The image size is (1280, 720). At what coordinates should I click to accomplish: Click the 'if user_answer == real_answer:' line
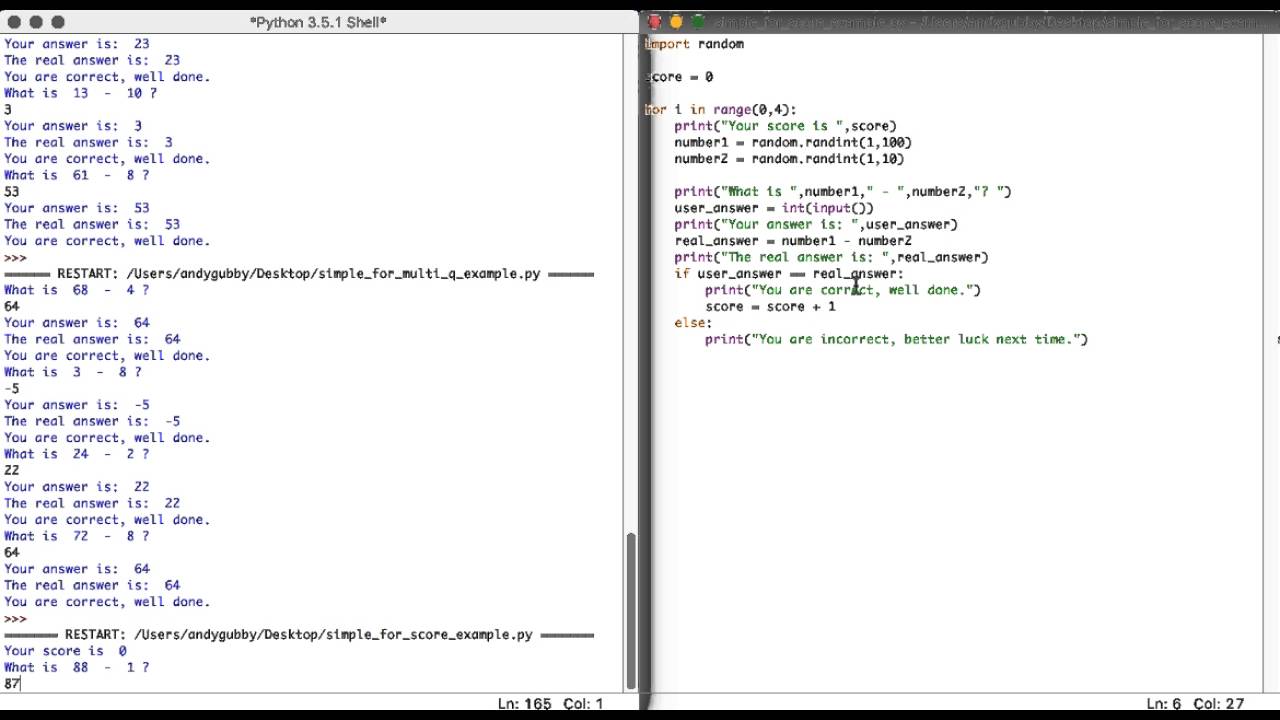coord(788,274)
